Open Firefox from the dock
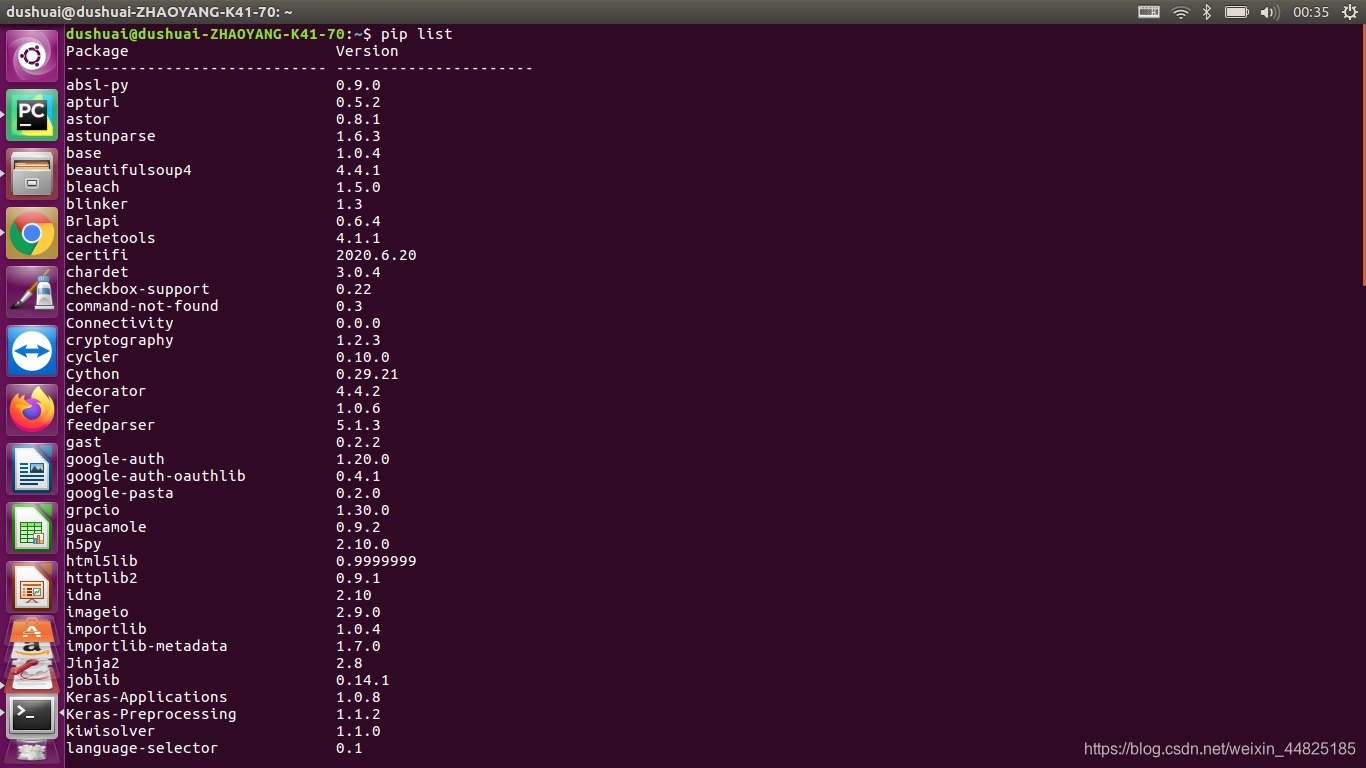This screenshot has width=1366, height=768. 32,410
